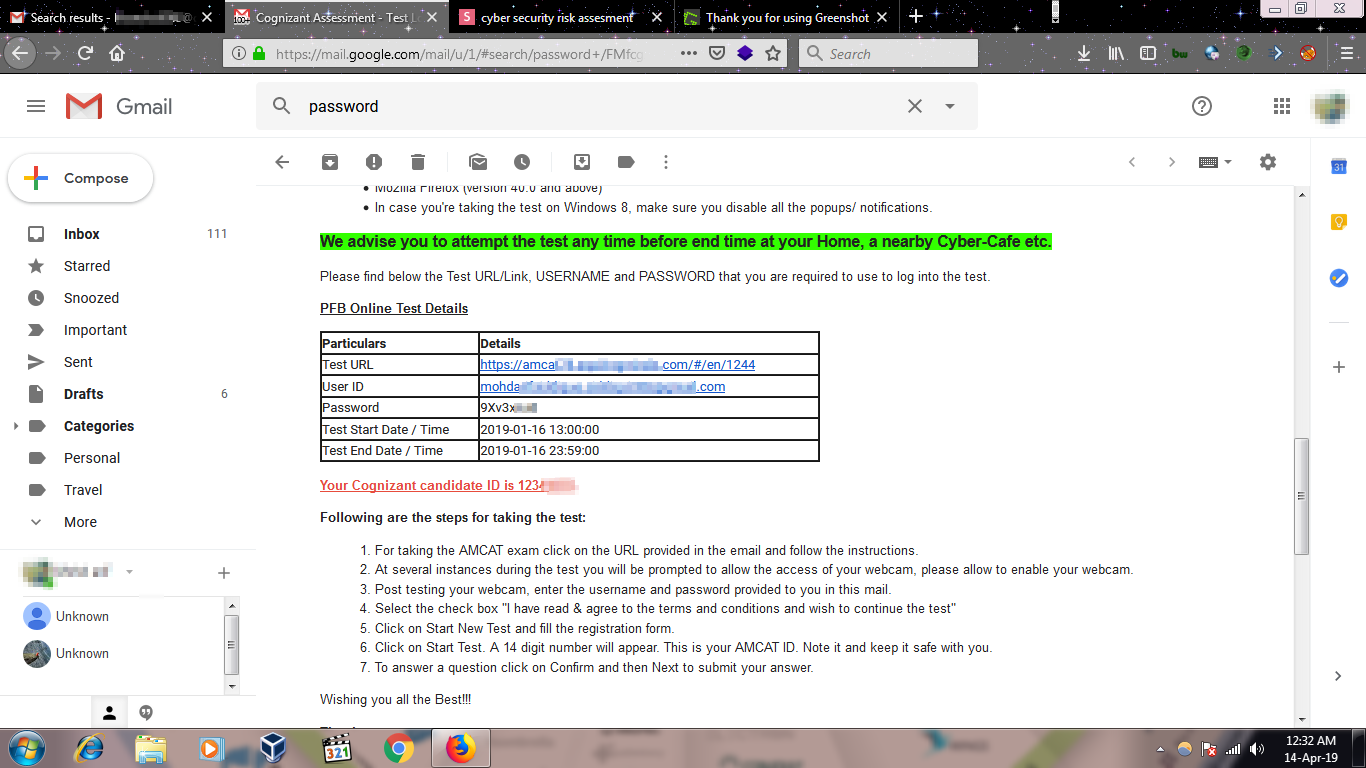Expand the Categories label arrow
This screenshot has height=768, width=1366.
click(15, 426)
